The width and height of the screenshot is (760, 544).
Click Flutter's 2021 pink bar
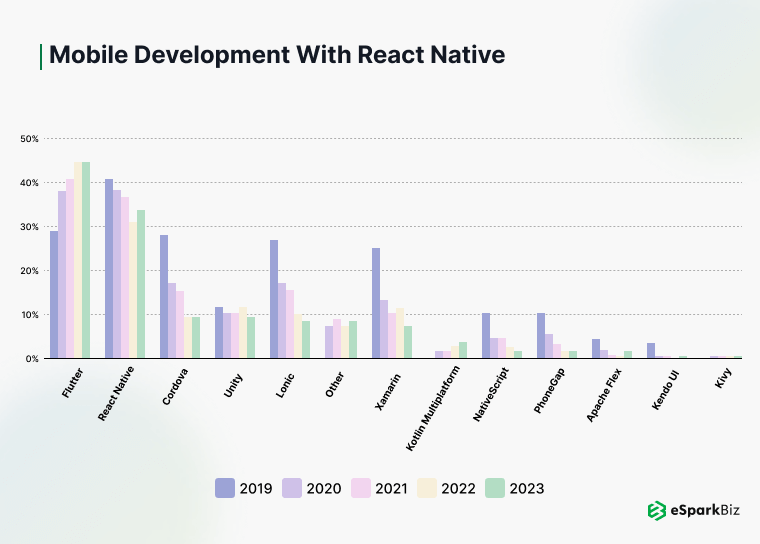coord(70,269)
